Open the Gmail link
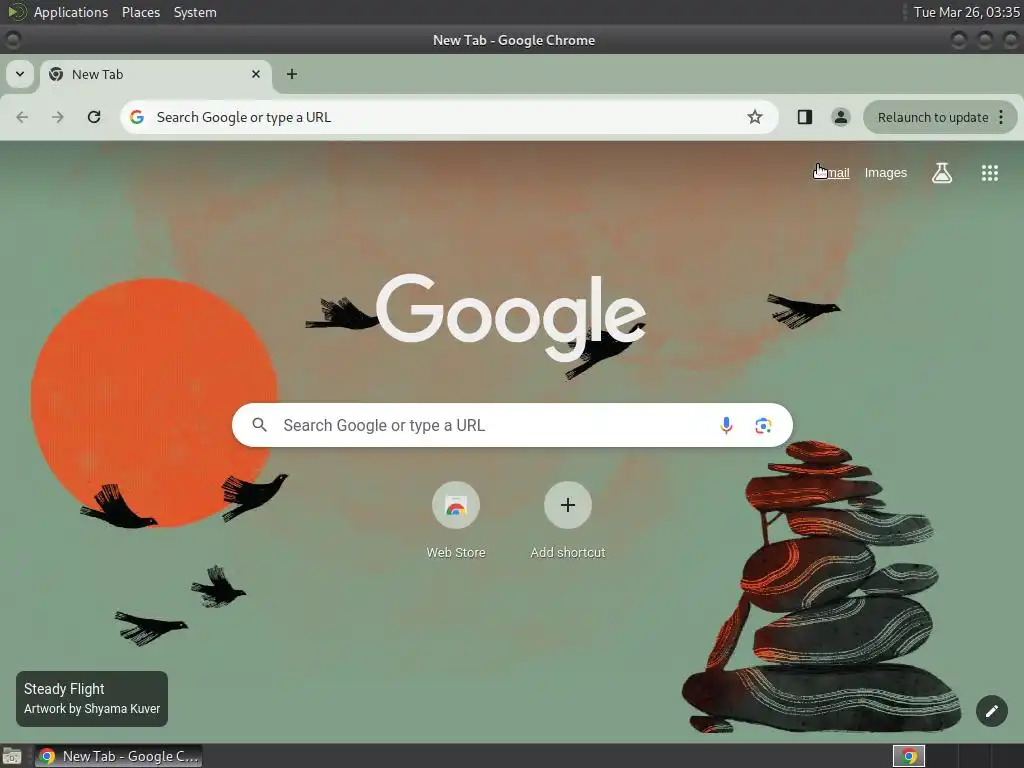This screenshot has width=1024, height=768. coord(831,172)
